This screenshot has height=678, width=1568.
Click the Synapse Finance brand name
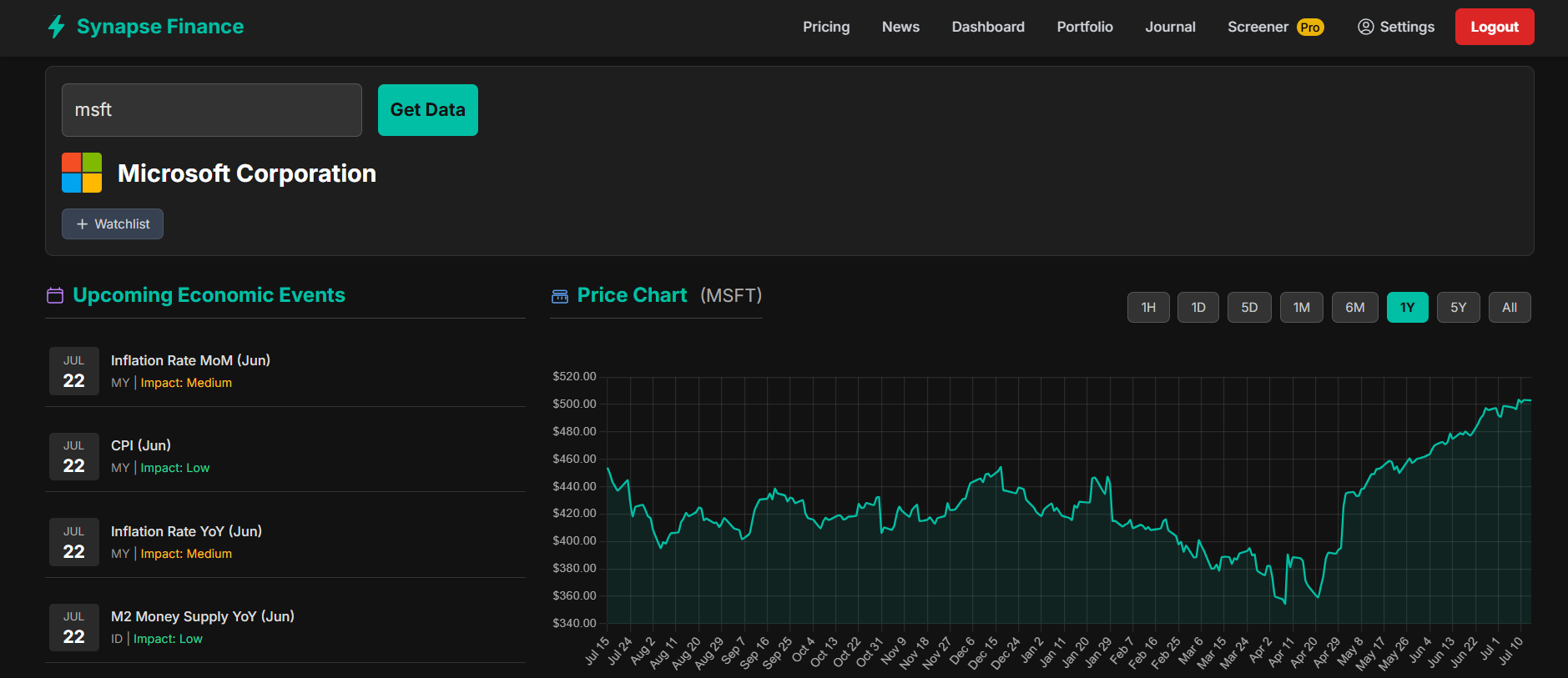point(160,27)
